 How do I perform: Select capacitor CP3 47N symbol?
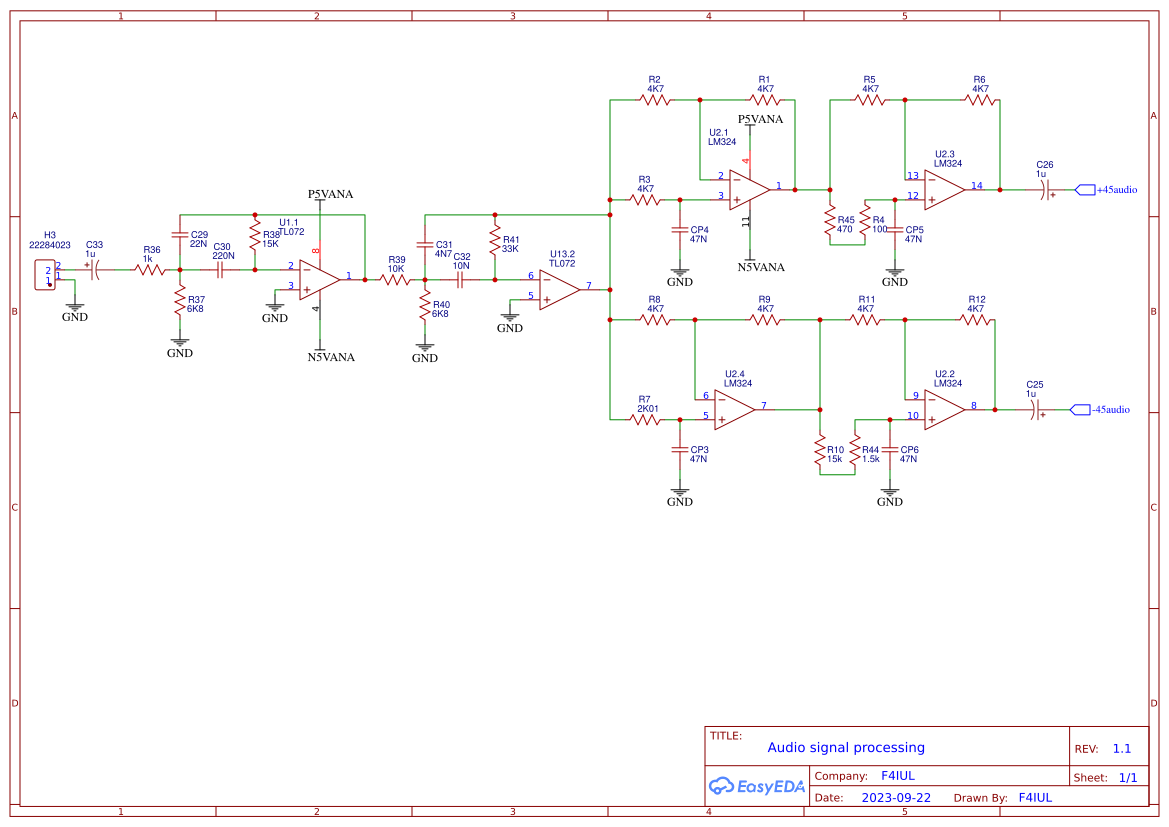pos(679,450)
